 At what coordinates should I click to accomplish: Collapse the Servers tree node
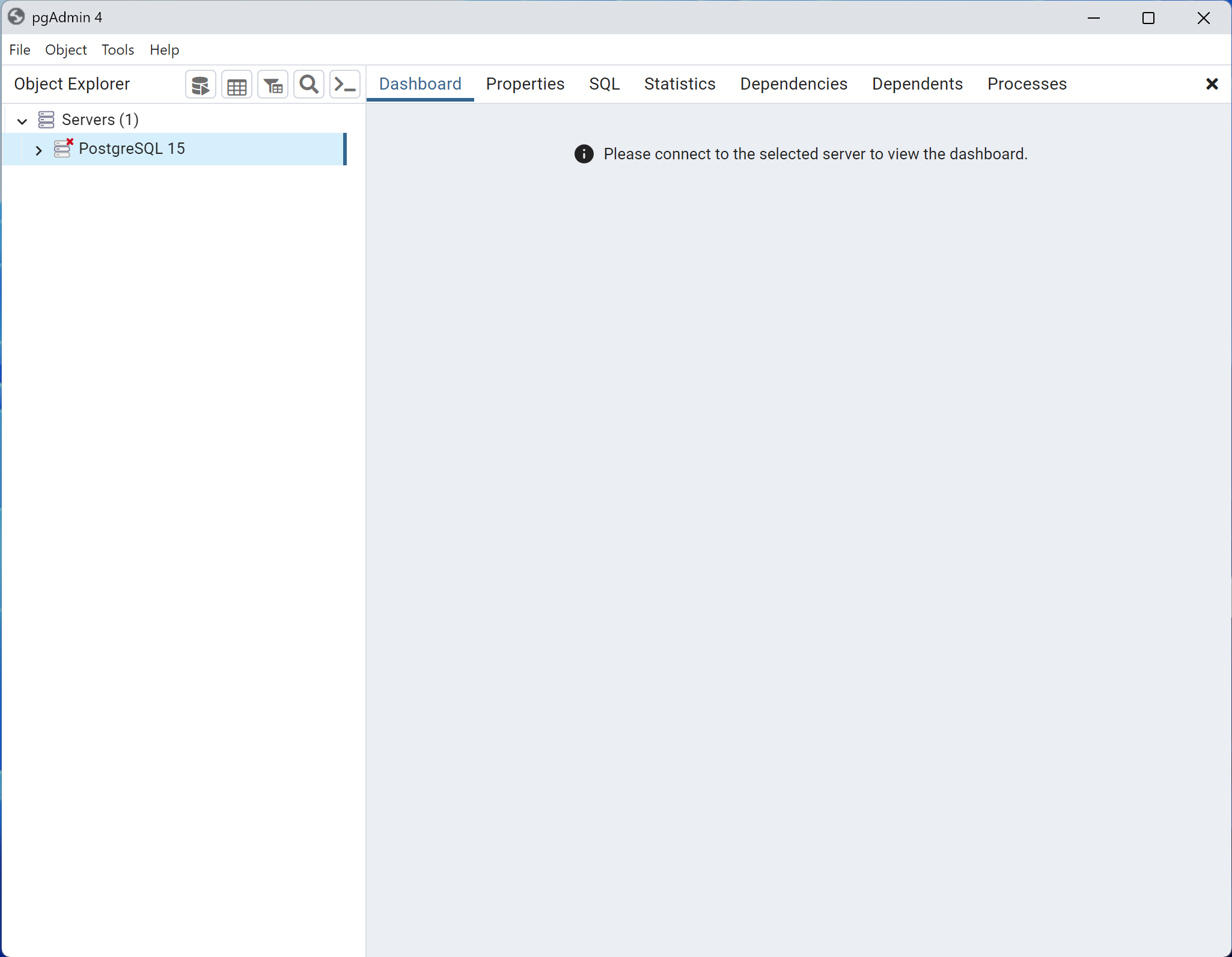pos(22,121)
